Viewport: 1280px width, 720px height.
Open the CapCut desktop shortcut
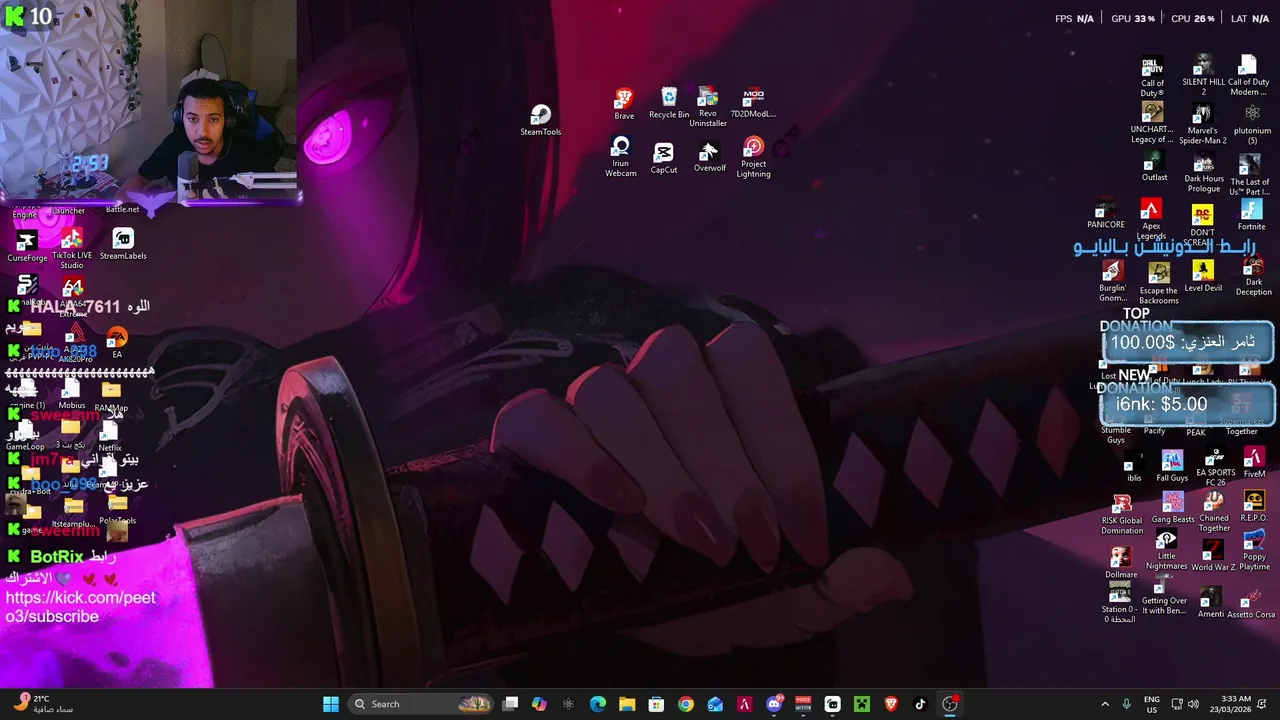(x=664, y=158)
